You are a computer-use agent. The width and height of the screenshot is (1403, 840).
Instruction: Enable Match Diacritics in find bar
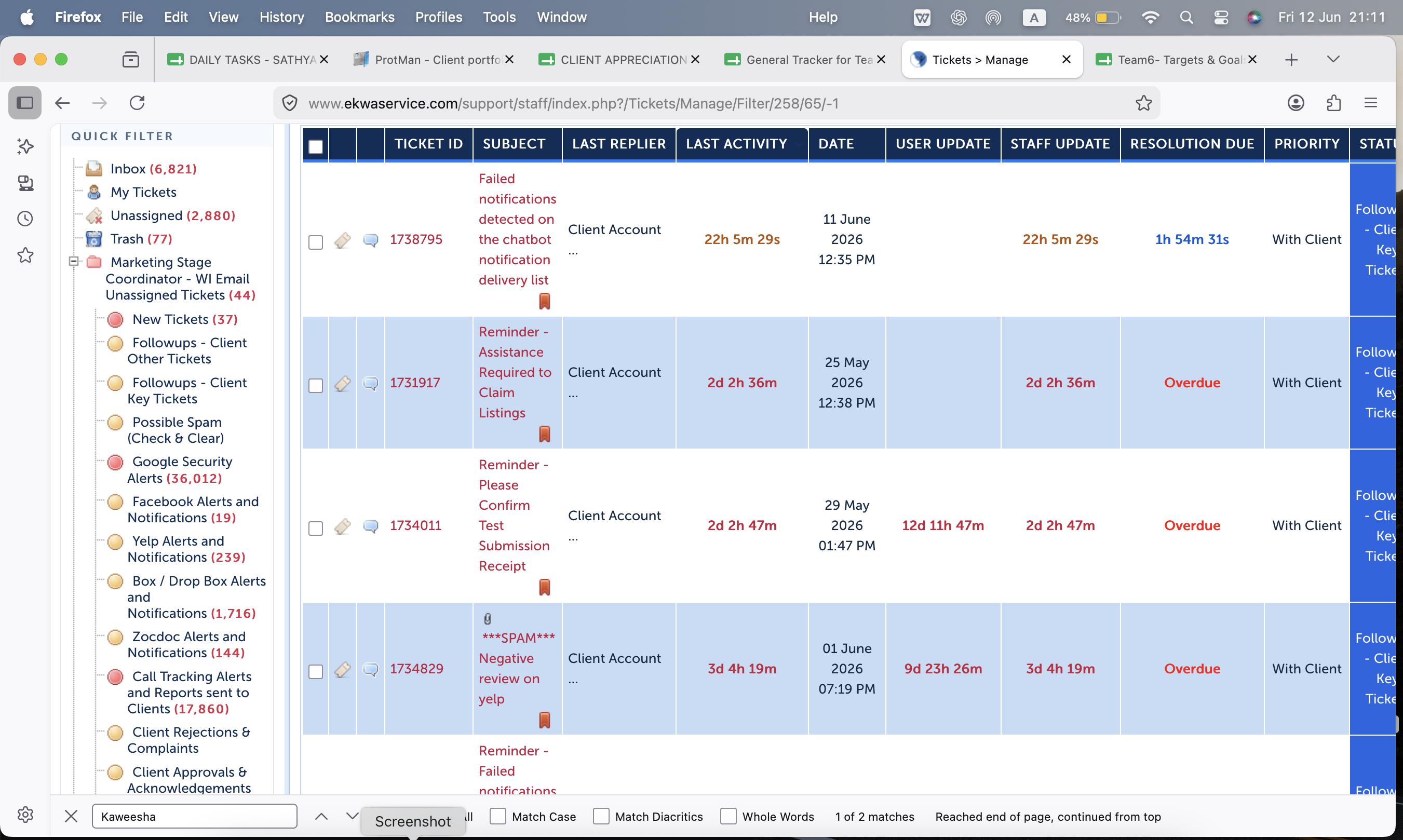601,816
